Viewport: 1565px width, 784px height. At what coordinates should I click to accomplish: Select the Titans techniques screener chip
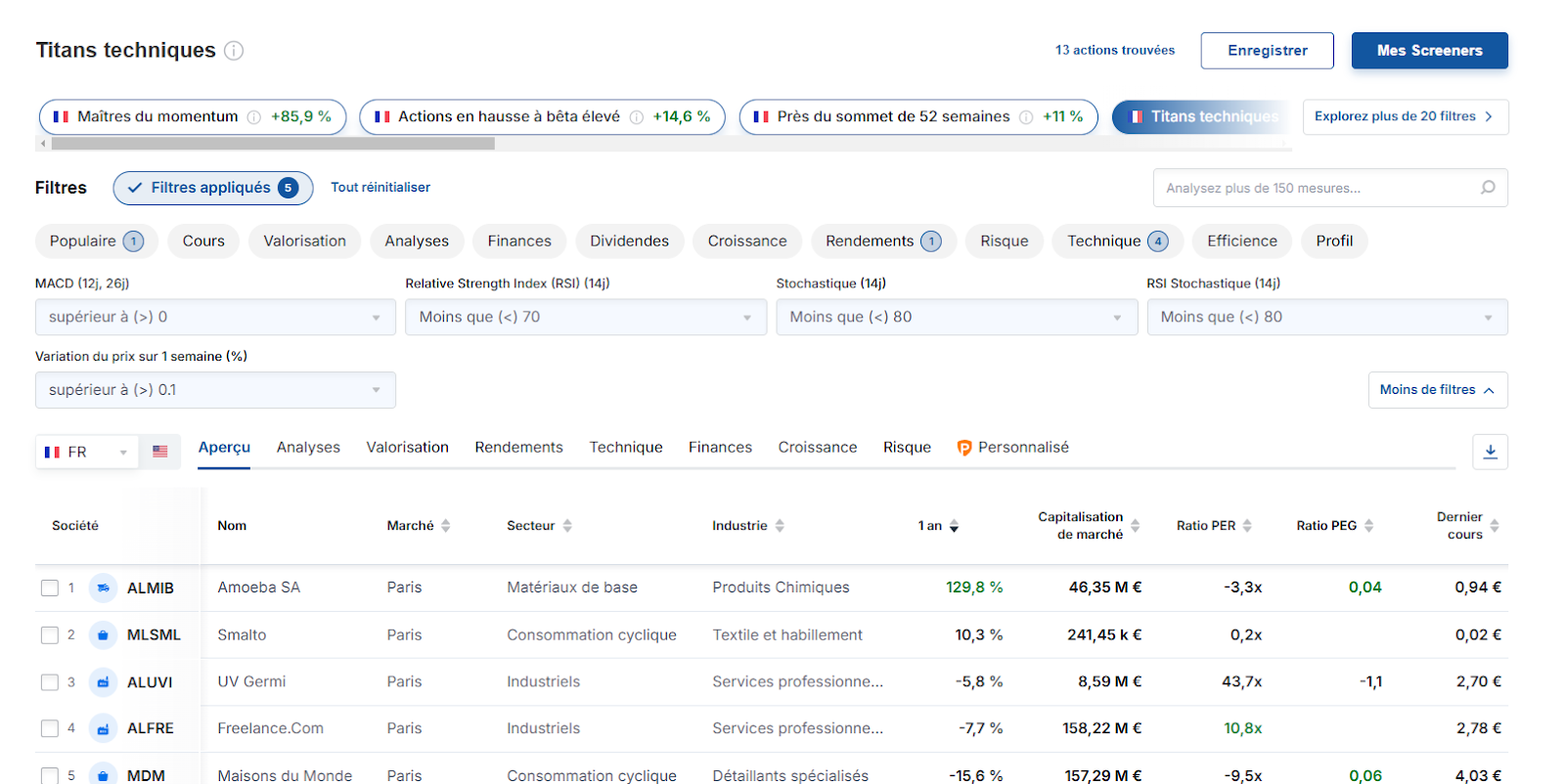[1201, 116]
